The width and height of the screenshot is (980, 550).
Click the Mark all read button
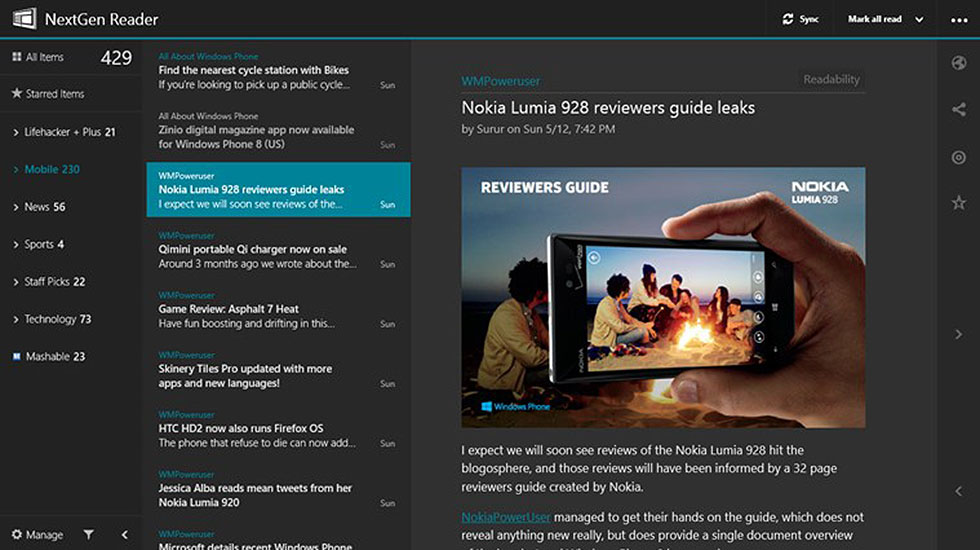tap(874, 19)
